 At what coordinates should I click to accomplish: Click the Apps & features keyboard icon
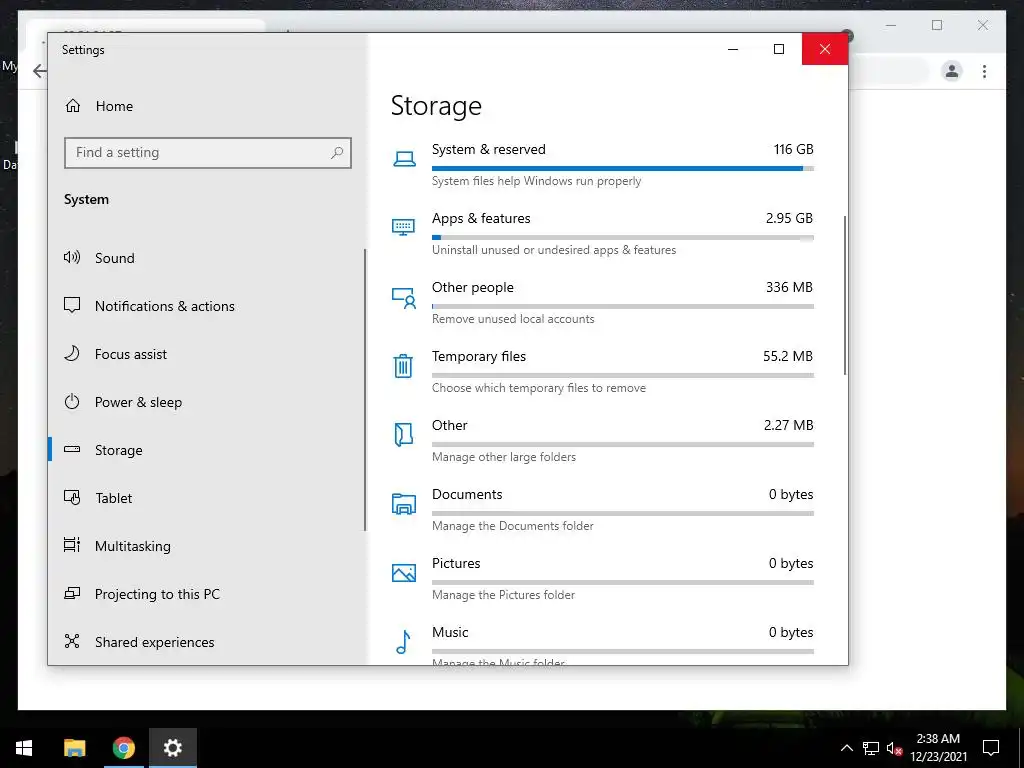coord(404,227)
